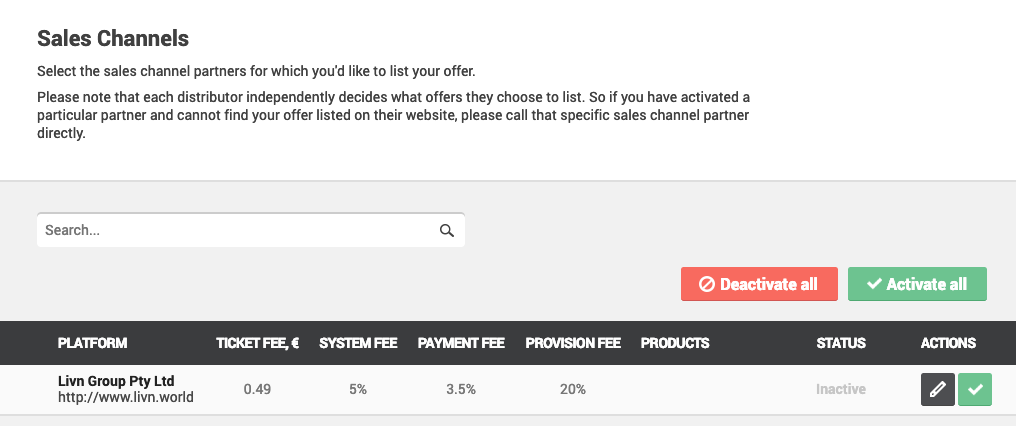Viewport: 1016px width, 426px height.
Task: Select the Livn Group Pty Ltd name
Action: [116, 381]
